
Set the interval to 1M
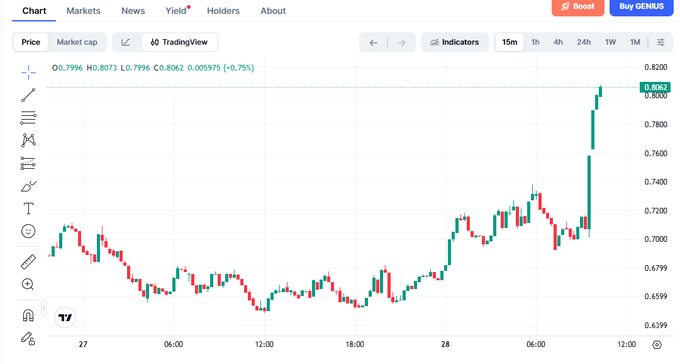(x=635, y=42)
